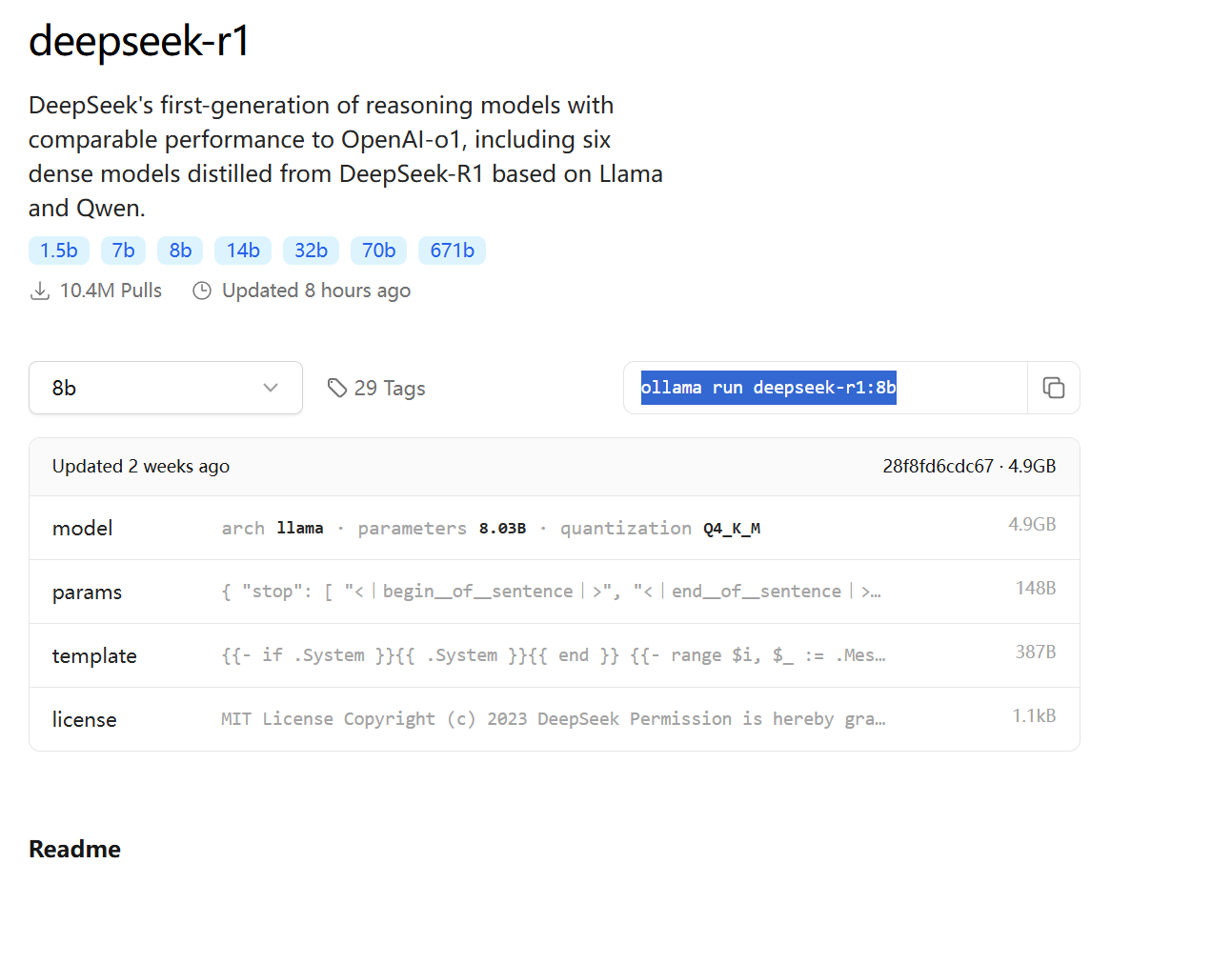
Task: Click the ollama run deepseek-r1:8b command field
Action: click(825, 388)
